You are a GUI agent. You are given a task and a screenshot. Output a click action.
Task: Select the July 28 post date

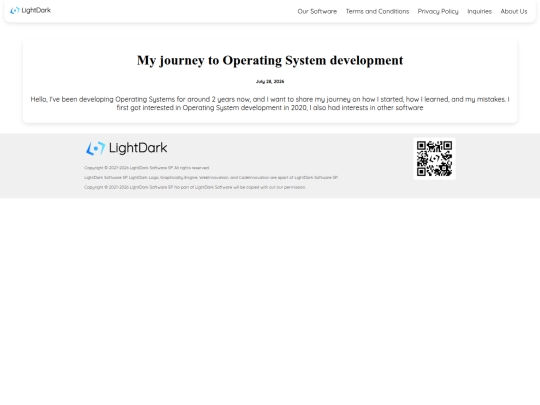coord(270,82)
